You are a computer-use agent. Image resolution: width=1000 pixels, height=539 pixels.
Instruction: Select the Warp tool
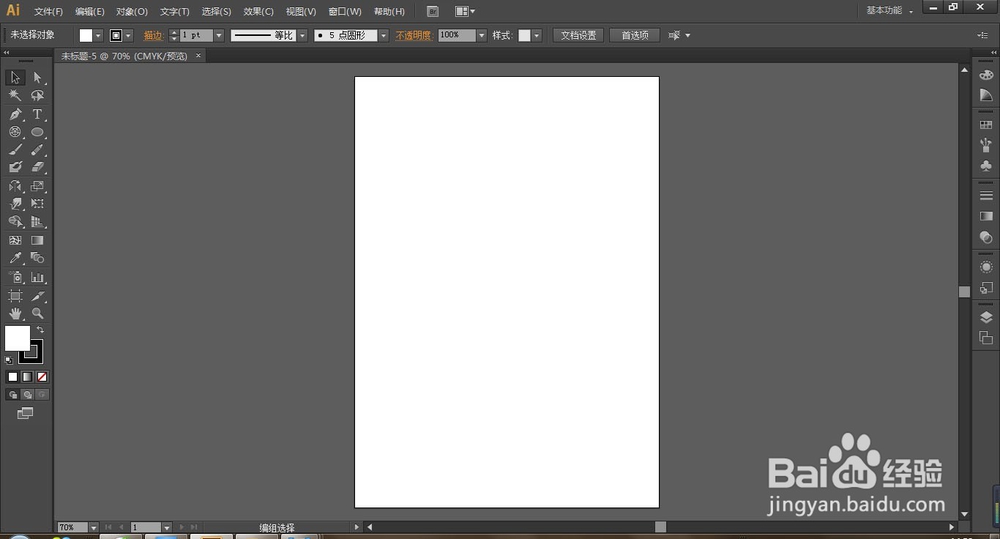pyautogui.click(x=15, y=204)
